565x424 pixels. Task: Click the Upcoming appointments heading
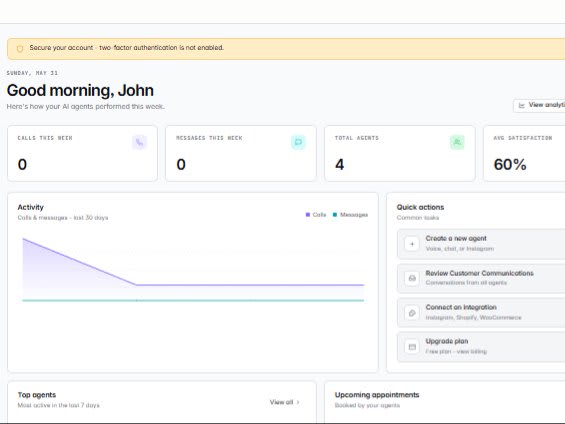[x=377, y=395]
